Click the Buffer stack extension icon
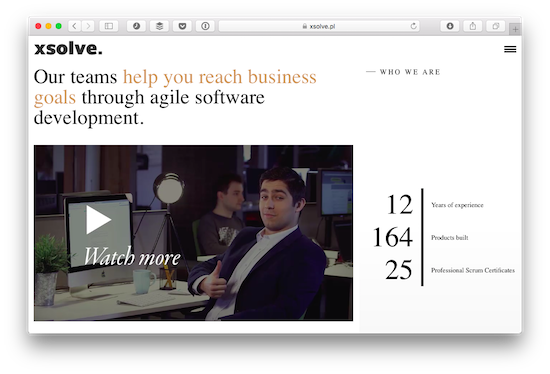This screenshot has width=550, height=374. (159, 26)
